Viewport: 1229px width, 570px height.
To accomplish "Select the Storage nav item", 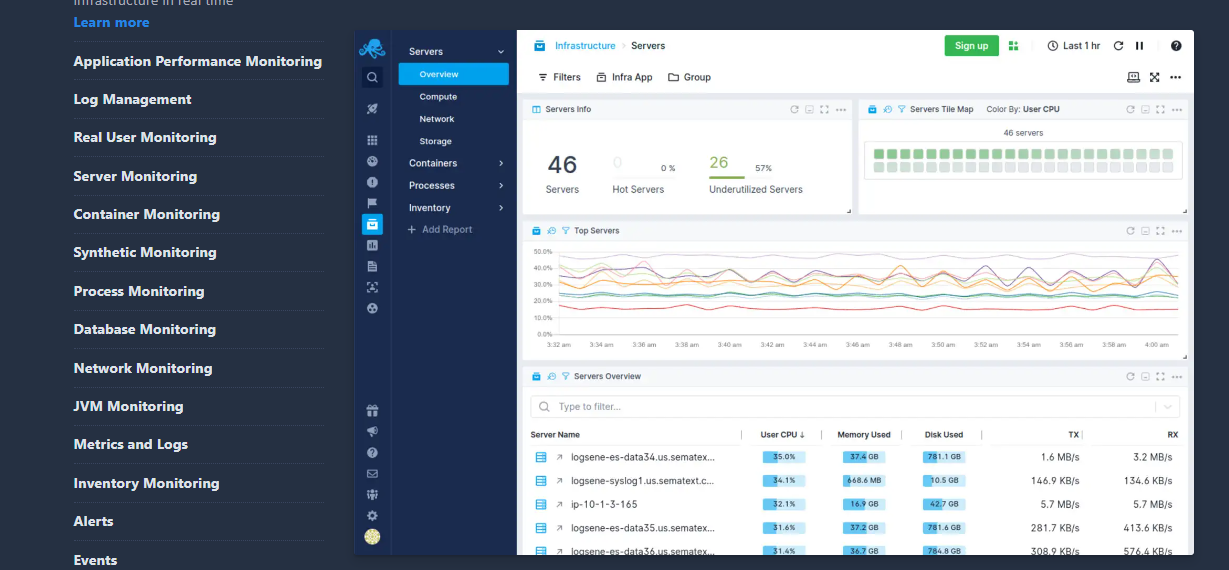I will [x=436, y=141].
